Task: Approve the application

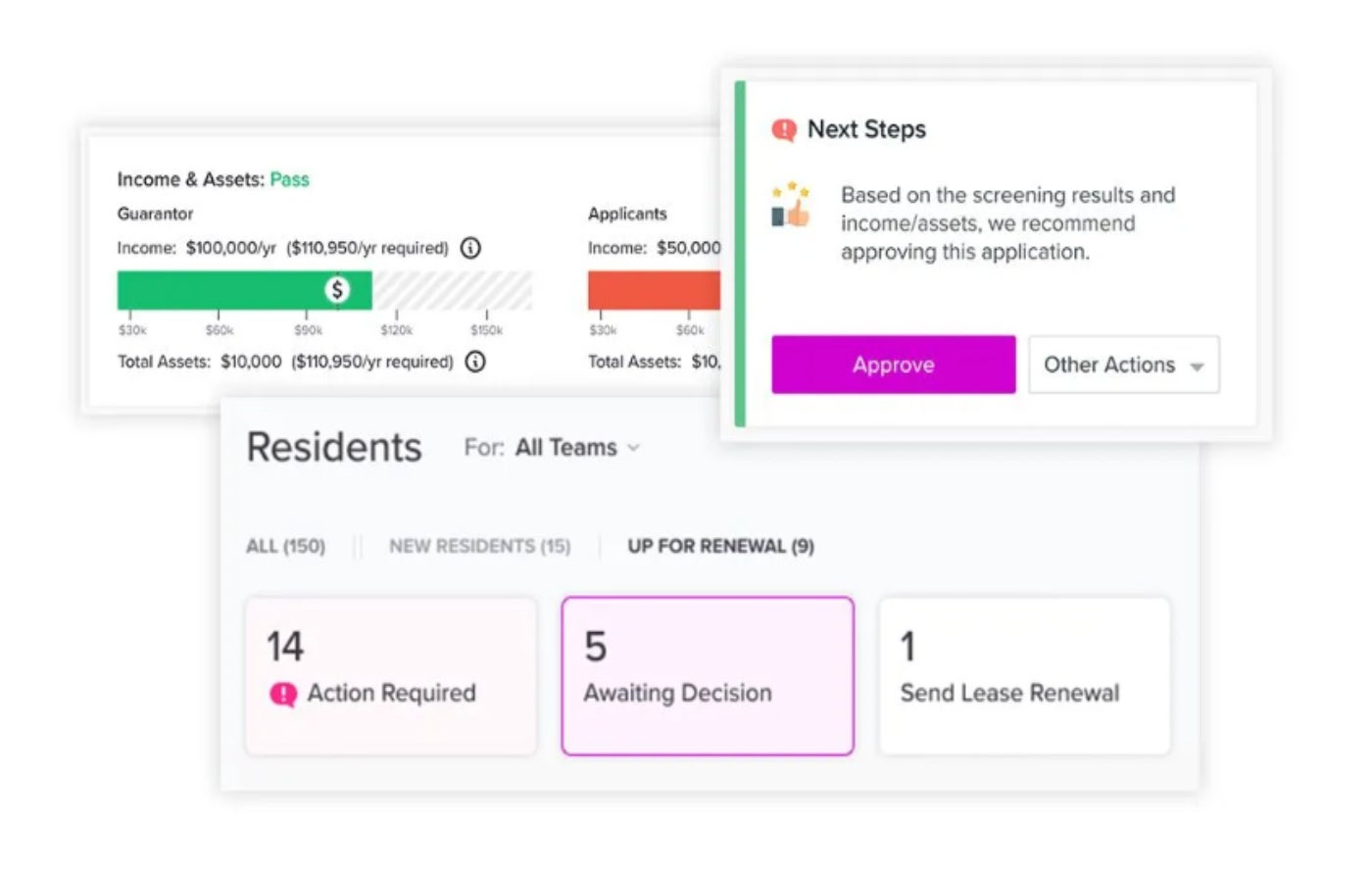Action: pyautogui.click(x=893, y=365)
